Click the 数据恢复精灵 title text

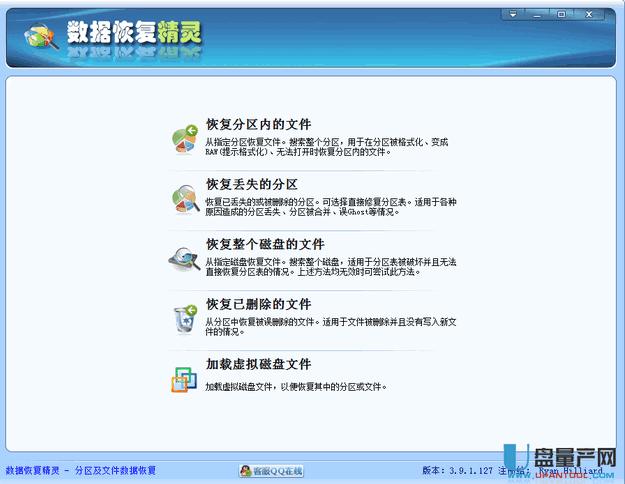[x=134, y=32]
